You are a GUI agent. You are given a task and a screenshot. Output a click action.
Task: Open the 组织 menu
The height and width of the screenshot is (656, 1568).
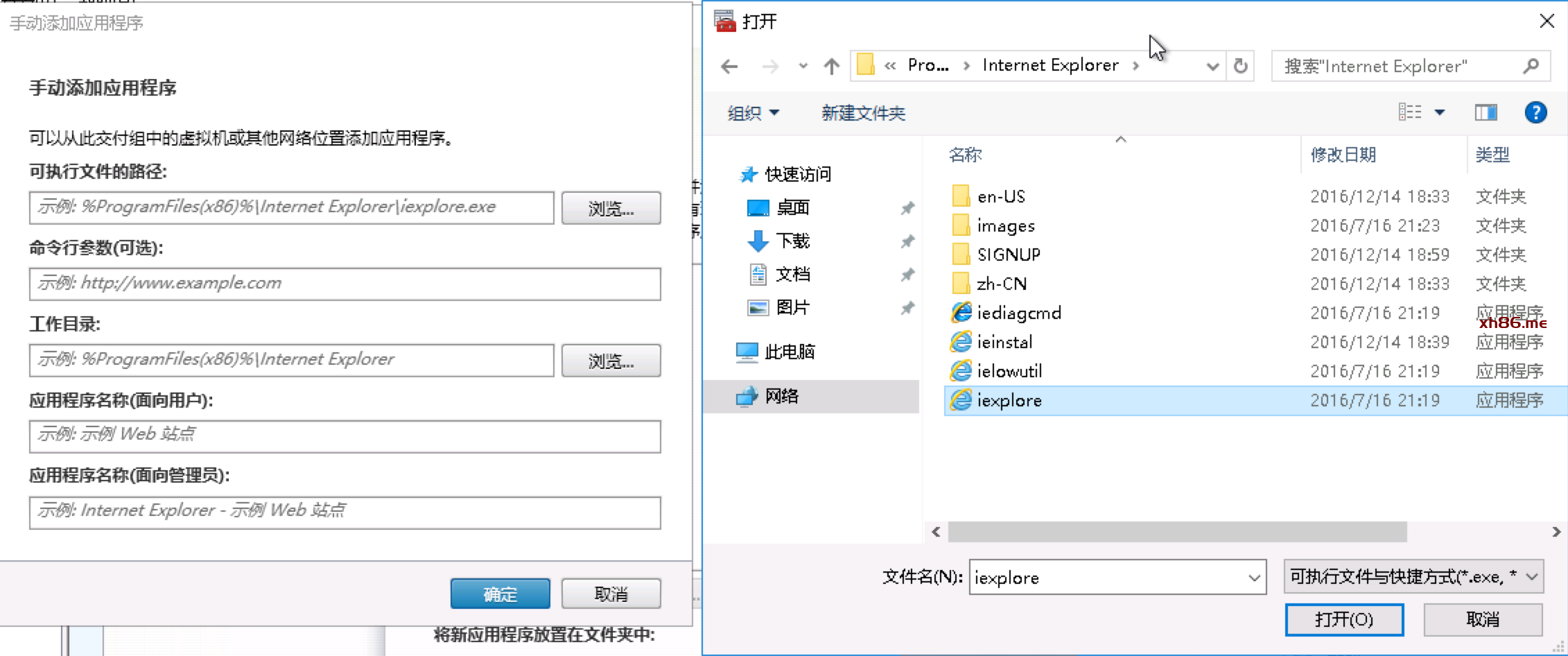[x=753, y=113]
